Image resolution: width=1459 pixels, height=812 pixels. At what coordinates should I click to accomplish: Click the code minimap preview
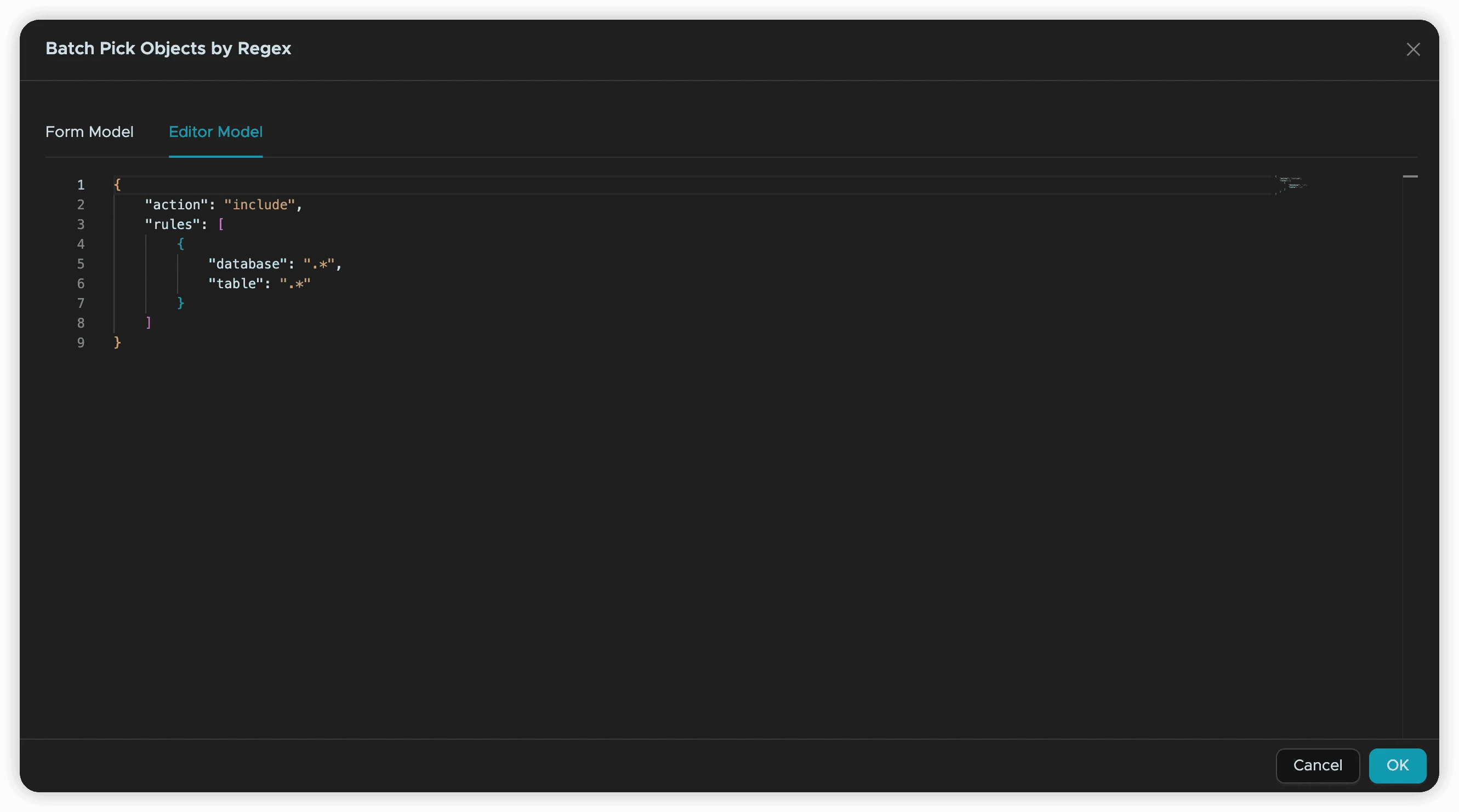1291,185
